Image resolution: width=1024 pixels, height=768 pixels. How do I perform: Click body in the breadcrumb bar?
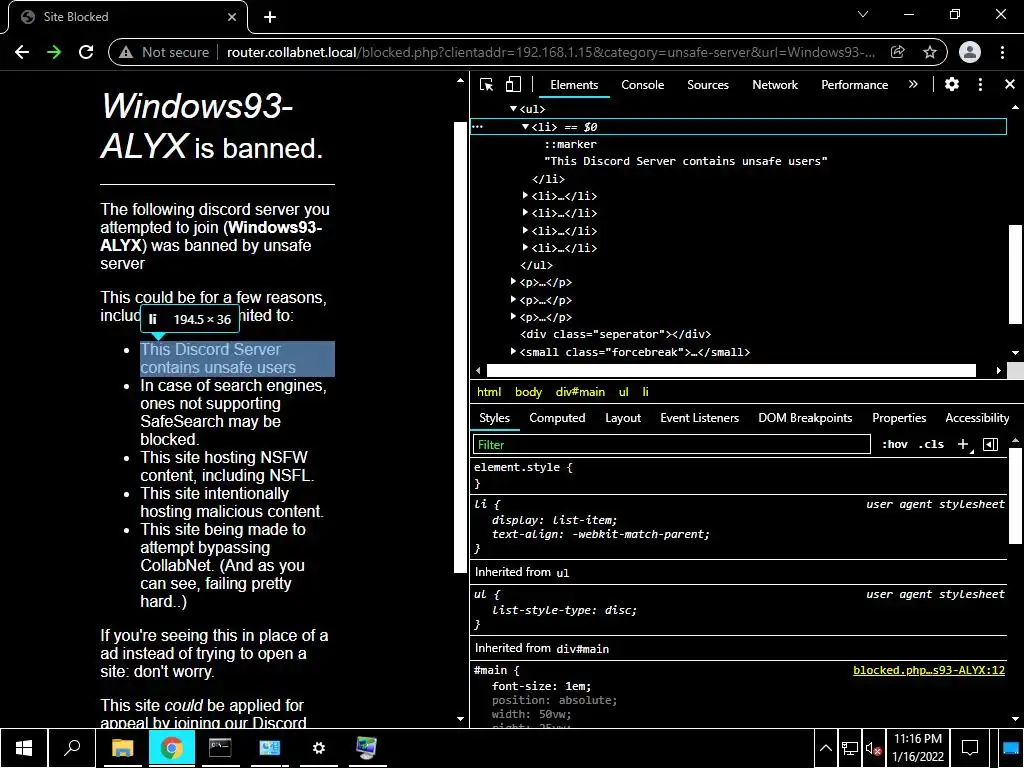tap(528, 392)
